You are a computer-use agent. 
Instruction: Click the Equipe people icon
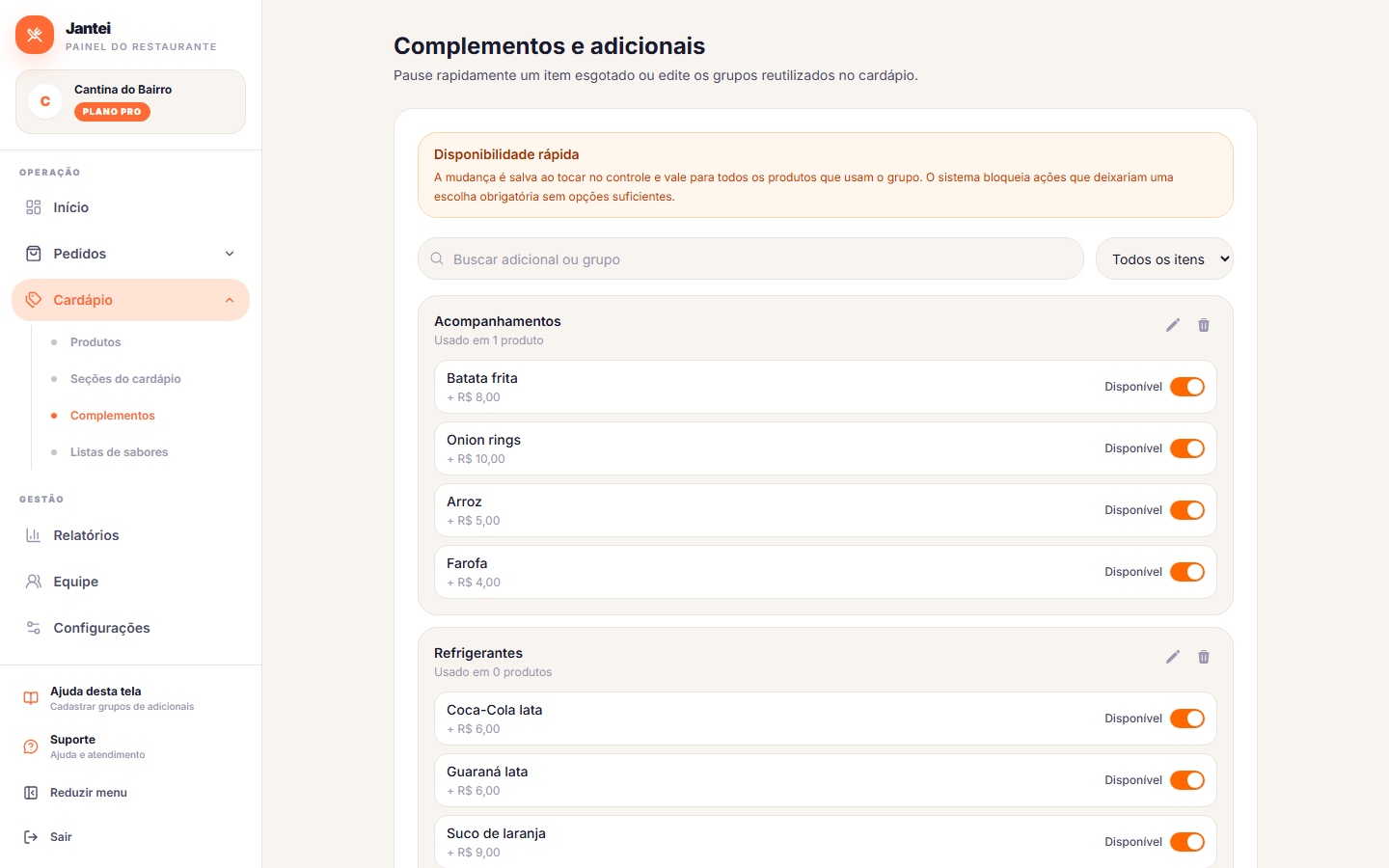tap(34, 582)
